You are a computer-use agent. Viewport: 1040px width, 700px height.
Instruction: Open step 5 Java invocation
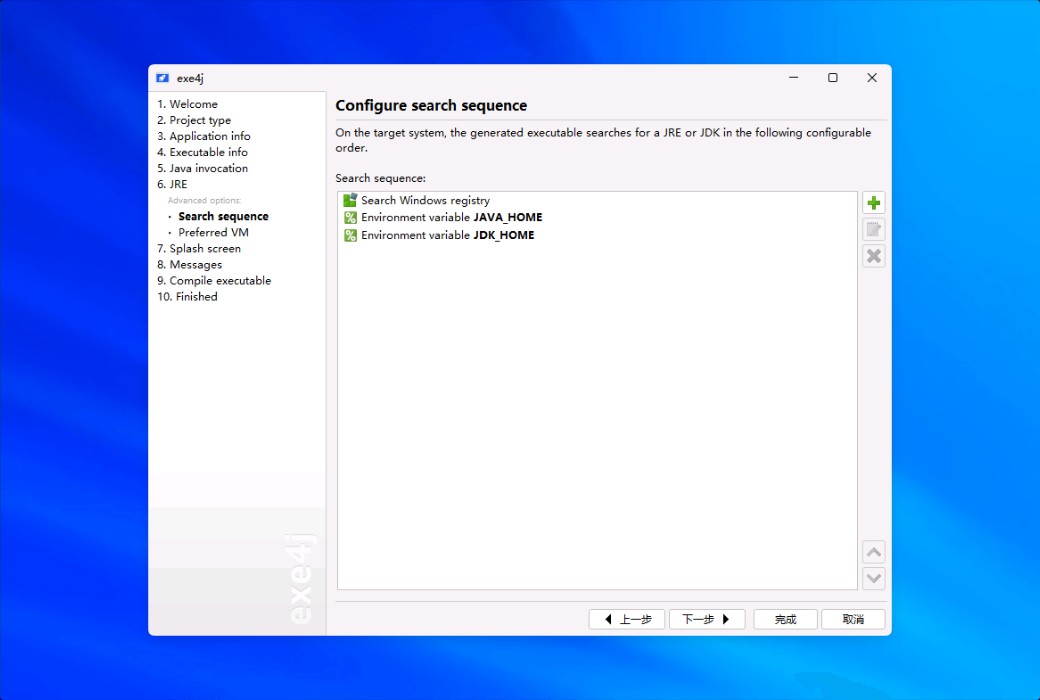(x=202, y=168)
